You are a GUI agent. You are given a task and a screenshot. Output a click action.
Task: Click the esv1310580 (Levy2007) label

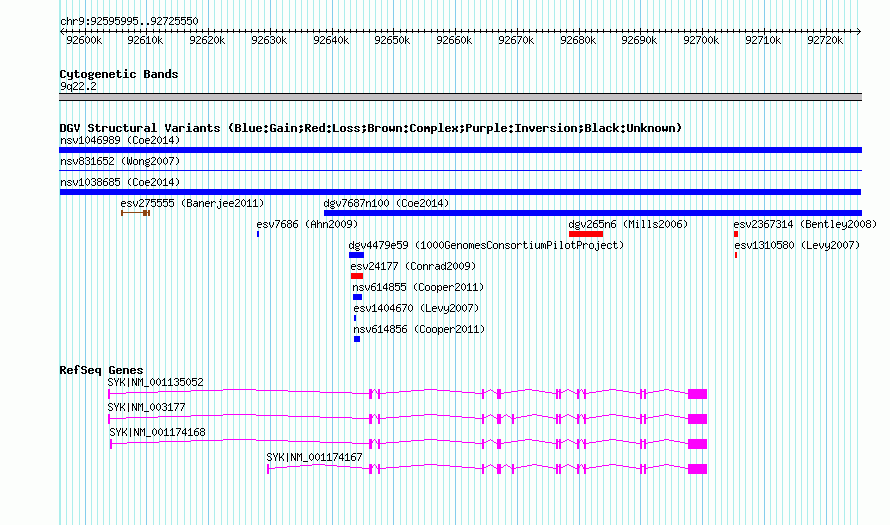pyautogui.click(x=797, y=245)
